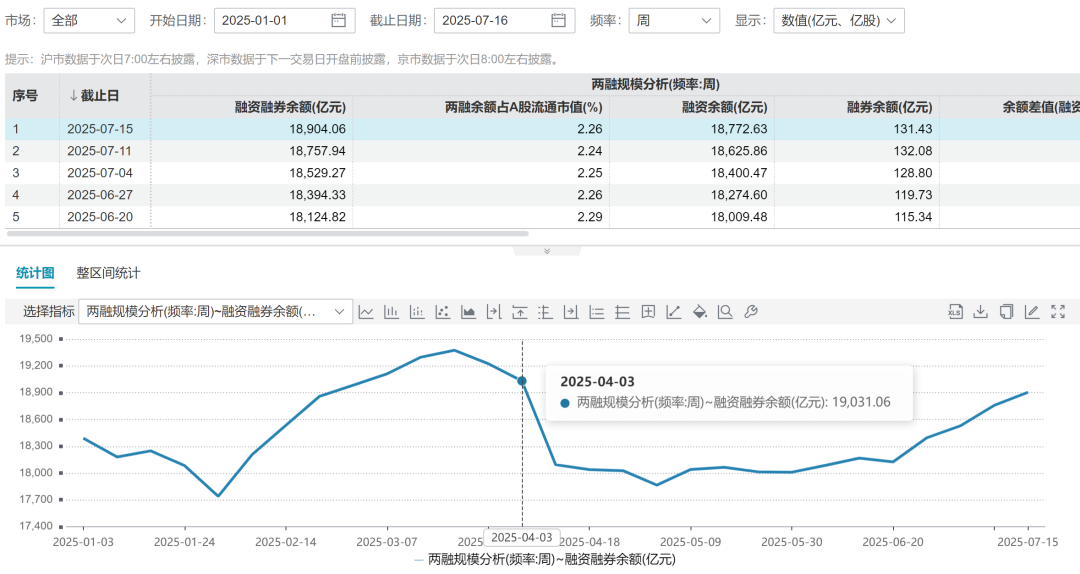Click the 融资余额 cell 18,274.60
Screen dimensions: 1080x574
739,195
